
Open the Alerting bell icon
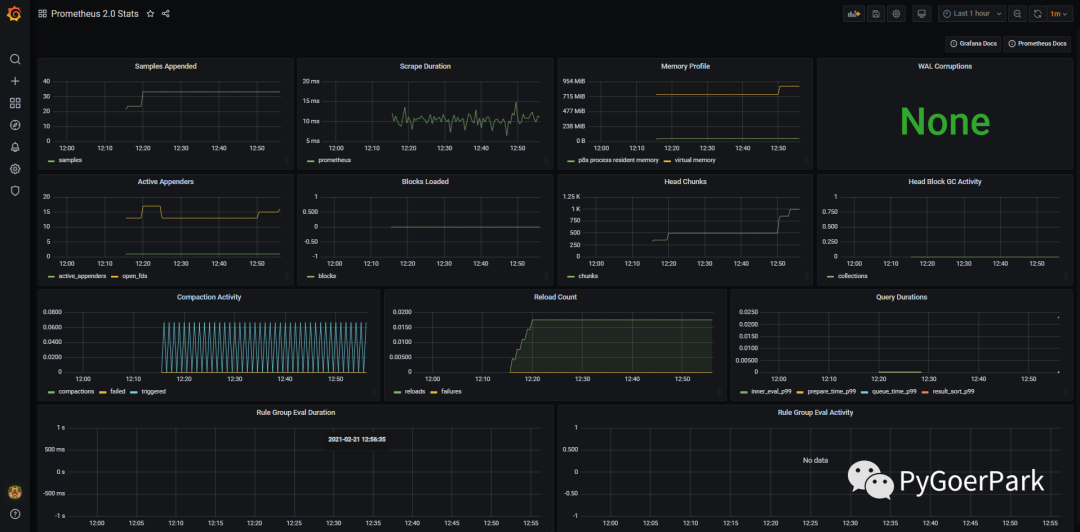pos(15,147)
